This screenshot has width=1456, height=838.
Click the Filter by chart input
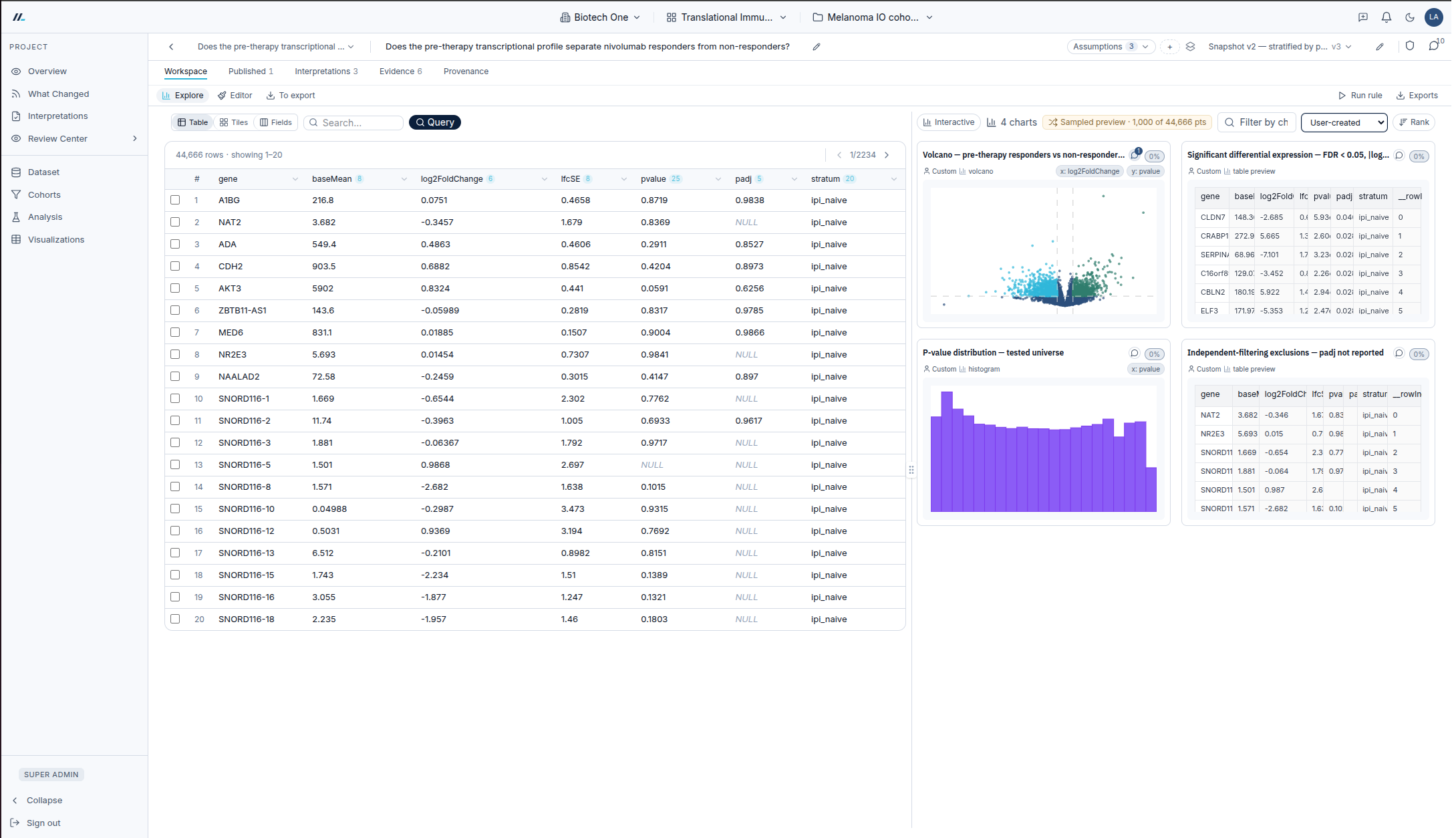click(1257, 122)
